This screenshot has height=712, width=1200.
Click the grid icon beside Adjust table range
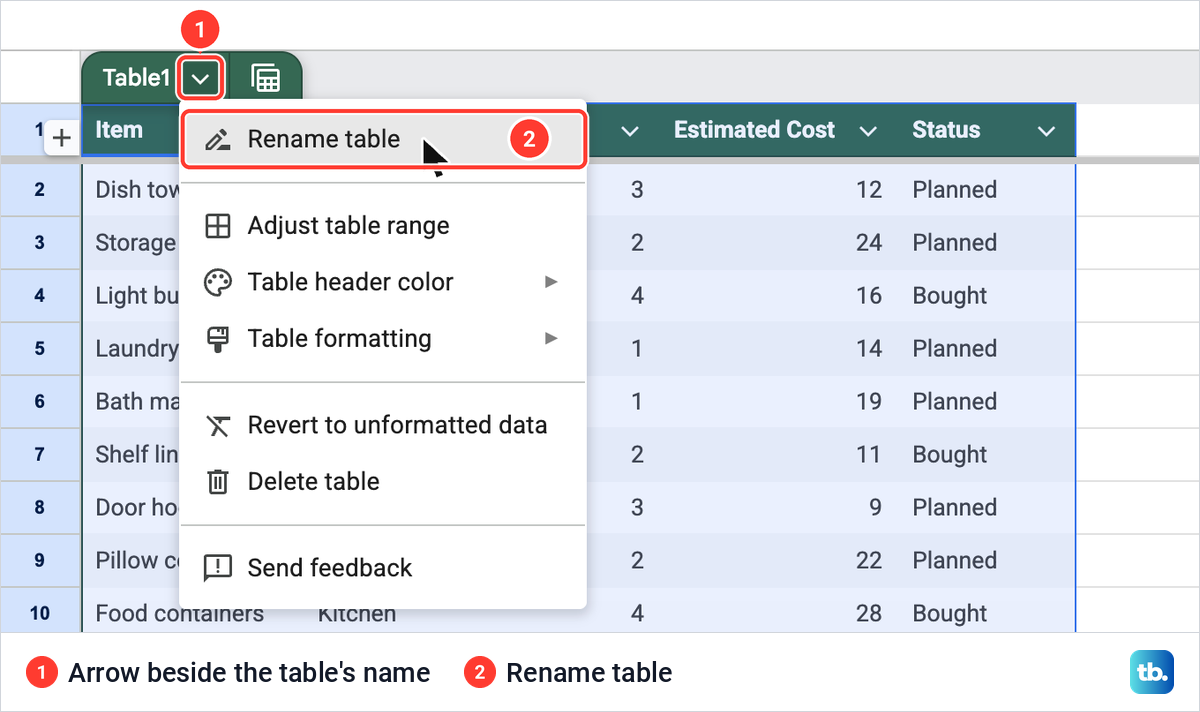217,226
